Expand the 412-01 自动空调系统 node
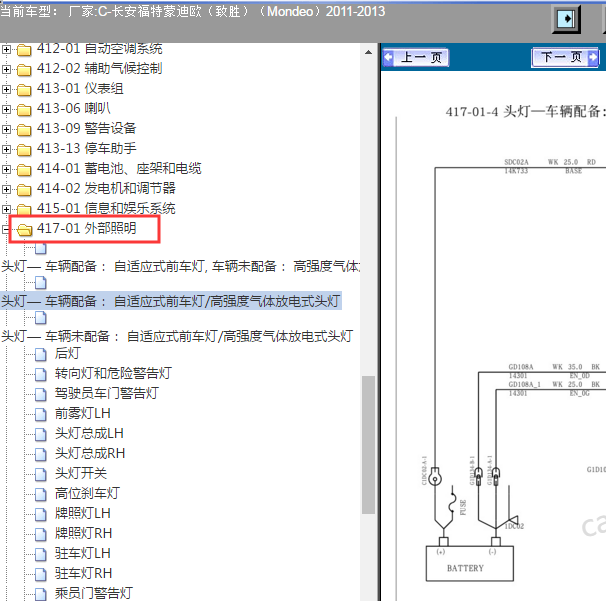The width and height of the screenshot is (606, 601). tap(6, 49)
